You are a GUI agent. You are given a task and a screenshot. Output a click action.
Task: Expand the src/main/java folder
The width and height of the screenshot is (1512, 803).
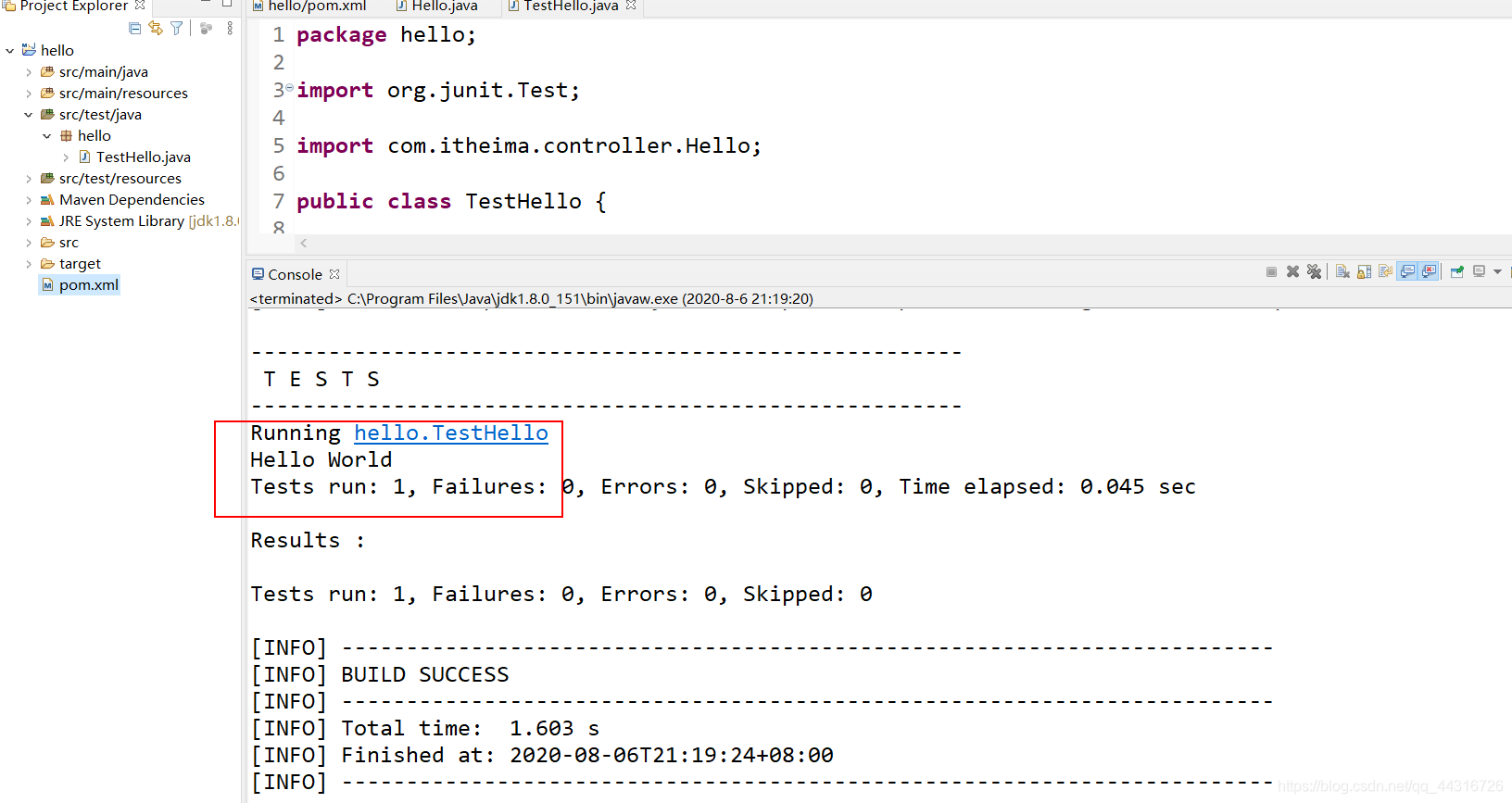pos(29,72)
